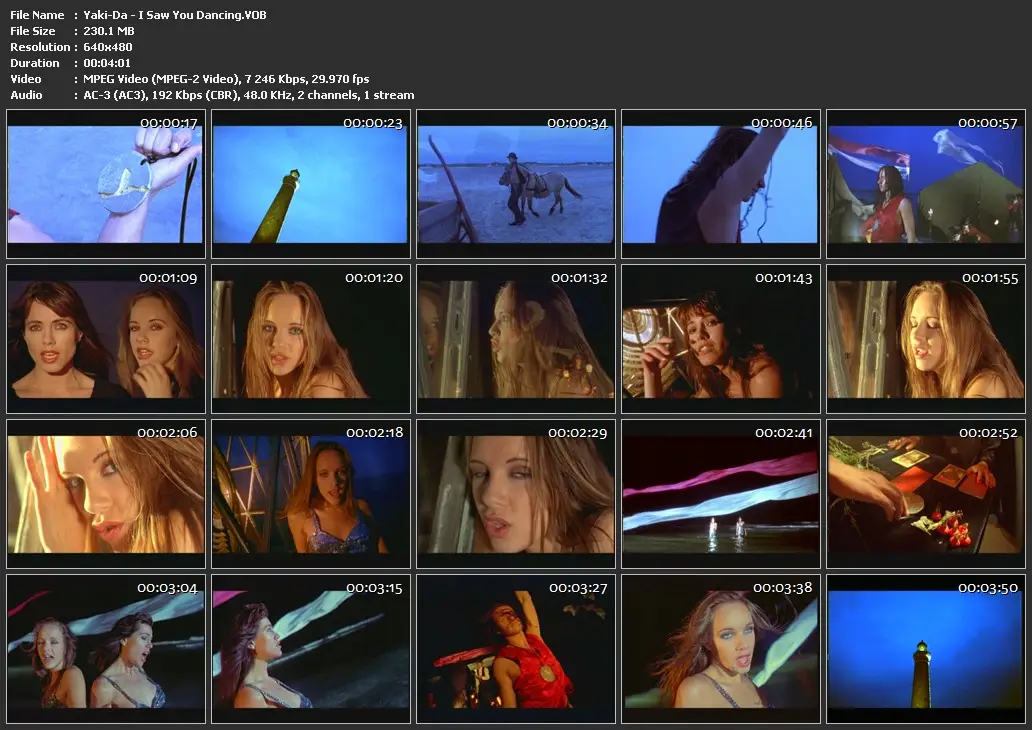Viewport: 1032px width, 730px height.
Task: Open the thumbnail stamped 00:03:38
Action: point(721,649)
